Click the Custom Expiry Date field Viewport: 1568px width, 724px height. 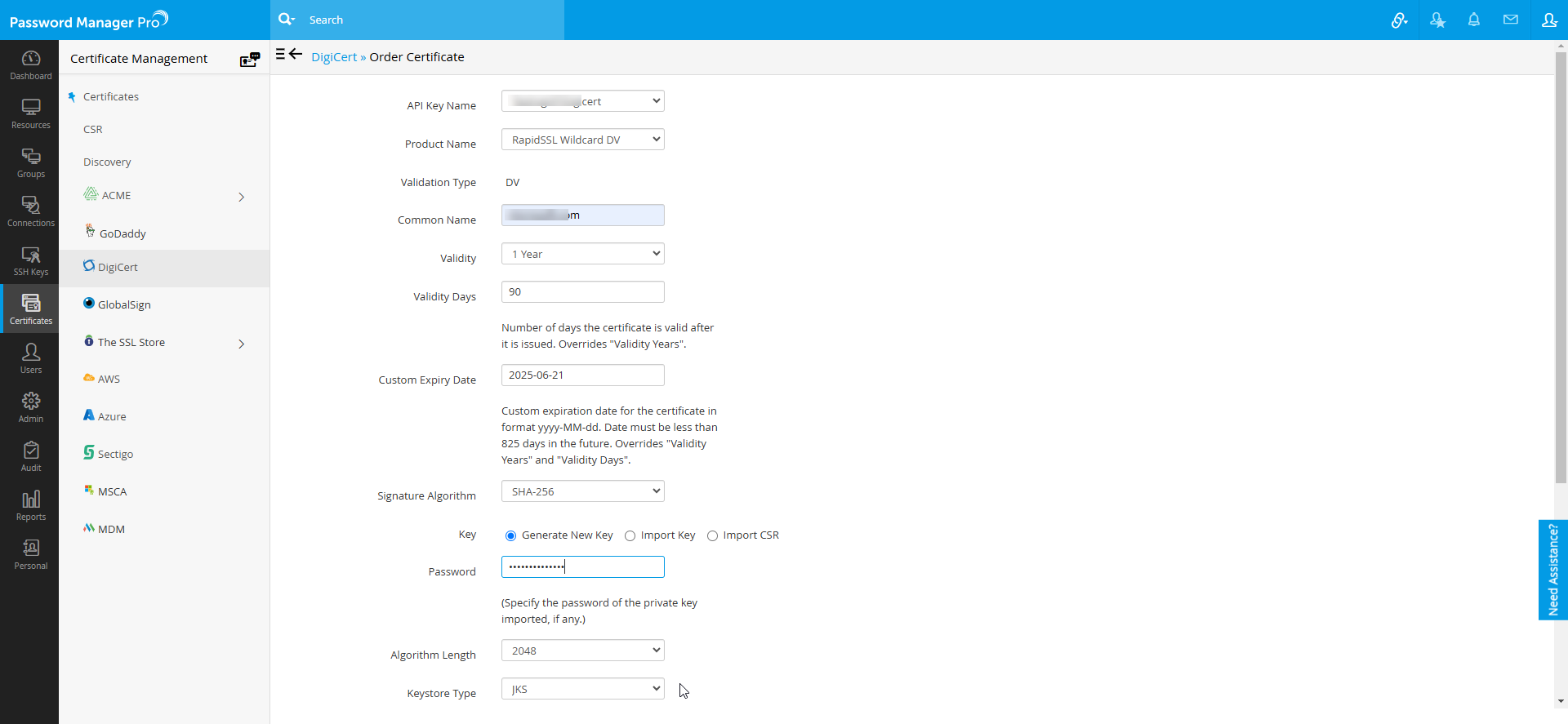pos(582,375)
